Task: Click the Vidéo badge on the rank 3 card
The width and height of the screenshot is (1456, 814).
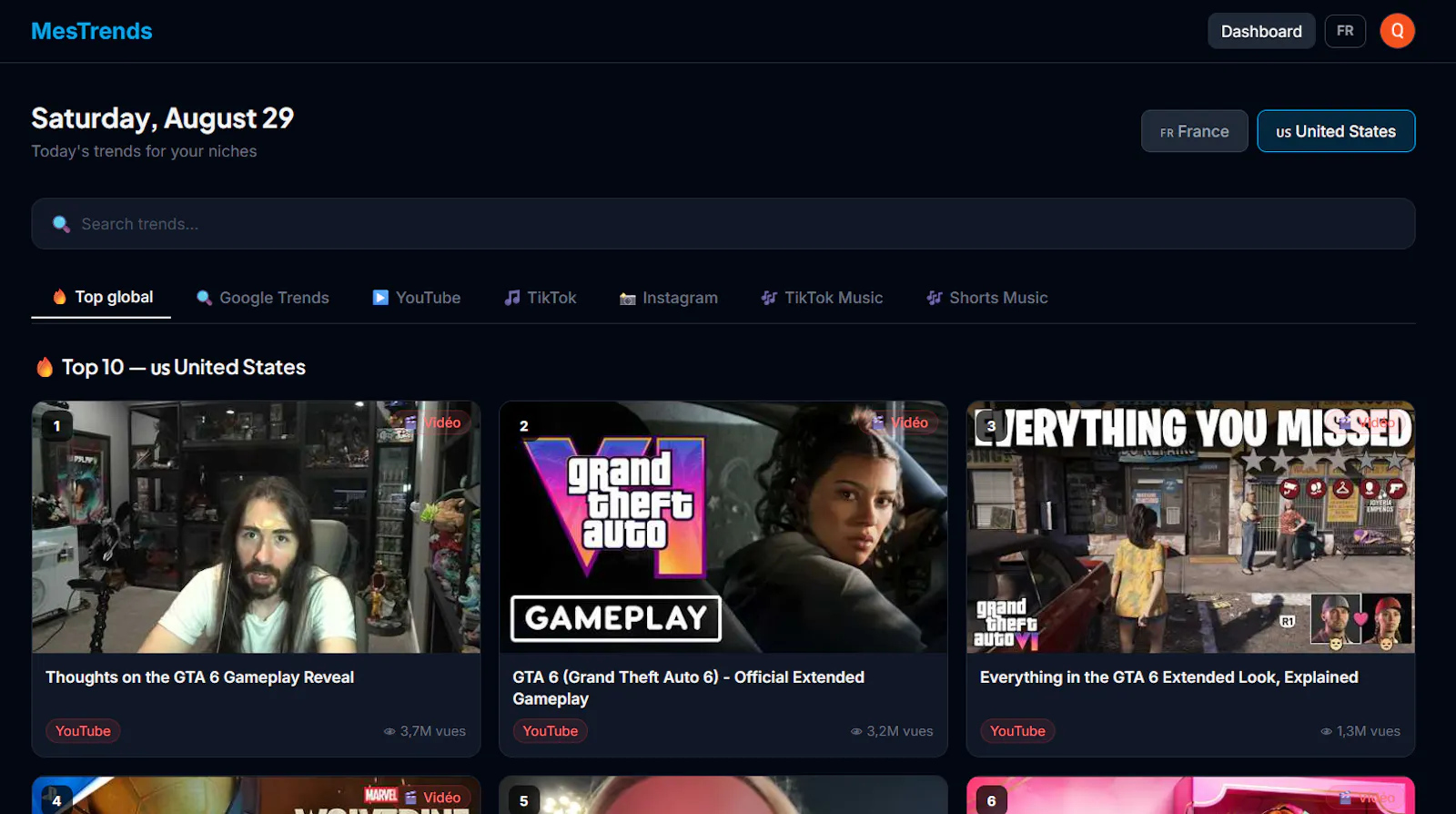Action: pos(1368,422)
